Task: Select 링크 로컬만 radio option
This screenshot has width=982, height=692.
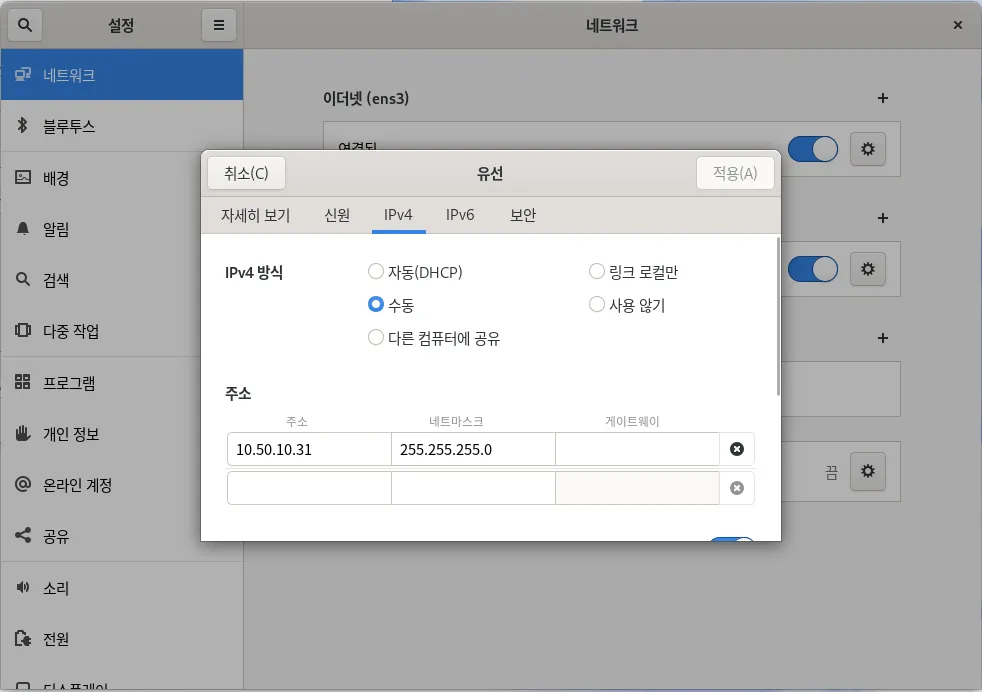Action: (597, 272)
